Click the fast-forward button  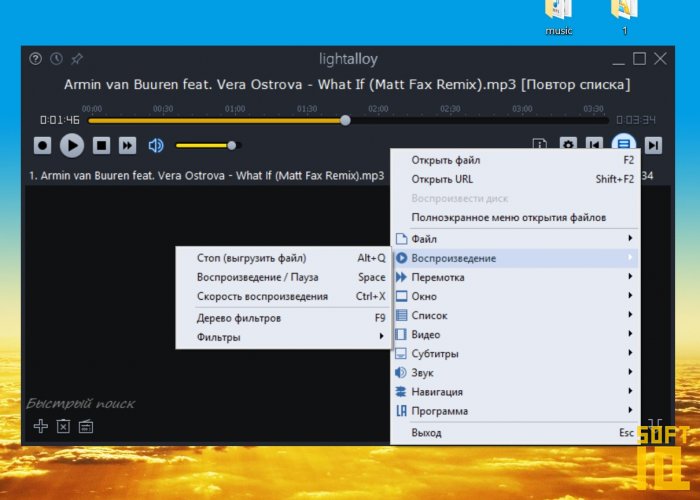click(x=127, y=146)
